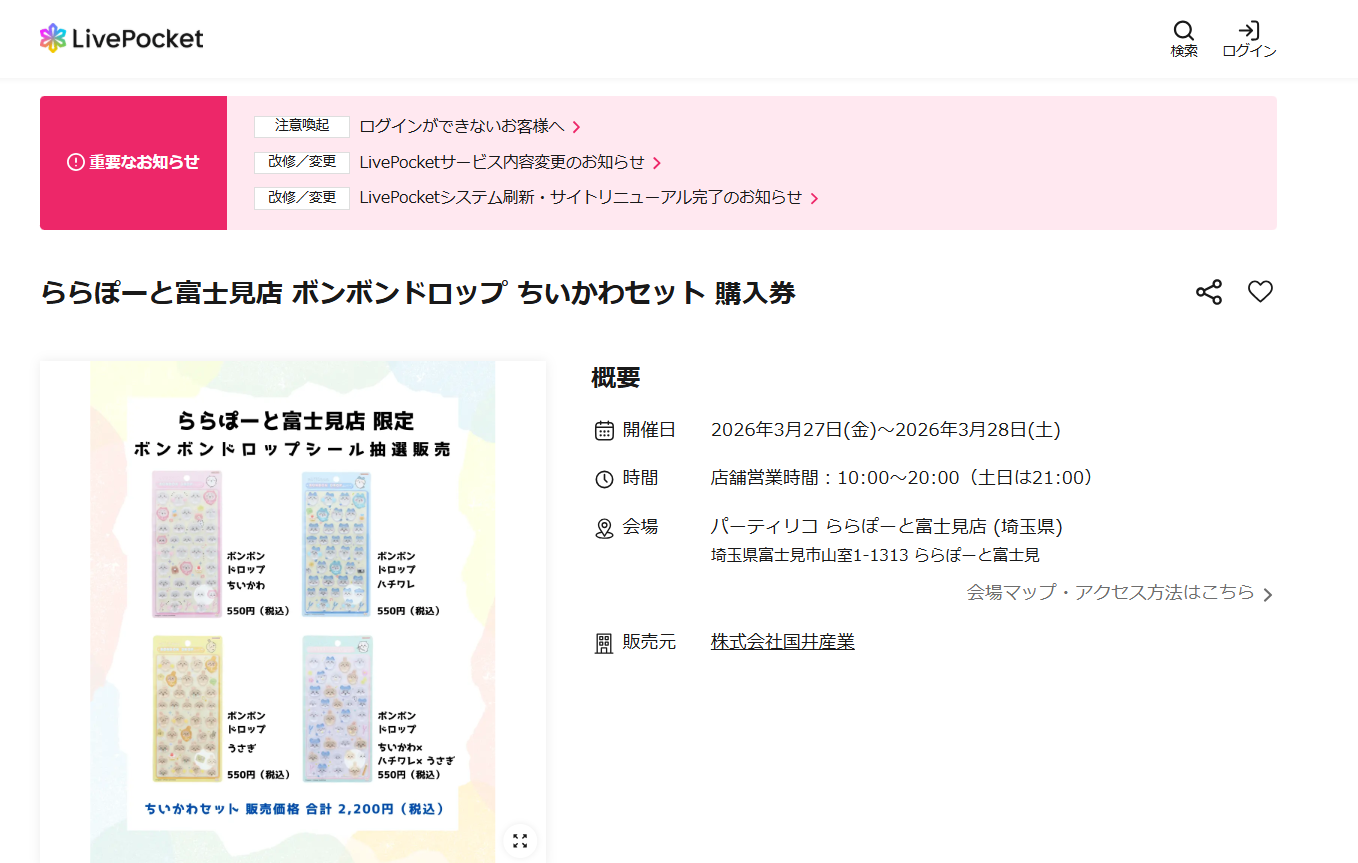Open the 株式会社国井産業 seller link
1358x863 pixels.
click(781, 642)
